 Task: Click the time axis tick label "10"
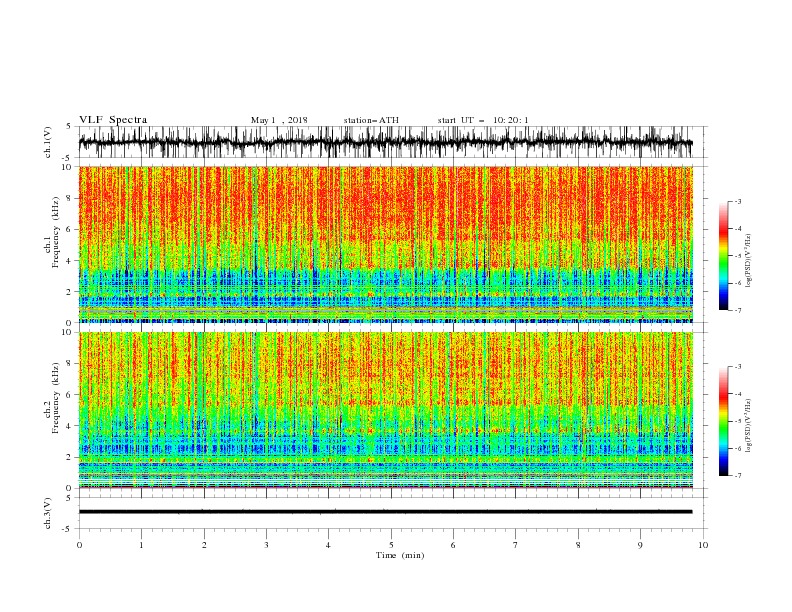pyautogui.click(x=703, y=545)
